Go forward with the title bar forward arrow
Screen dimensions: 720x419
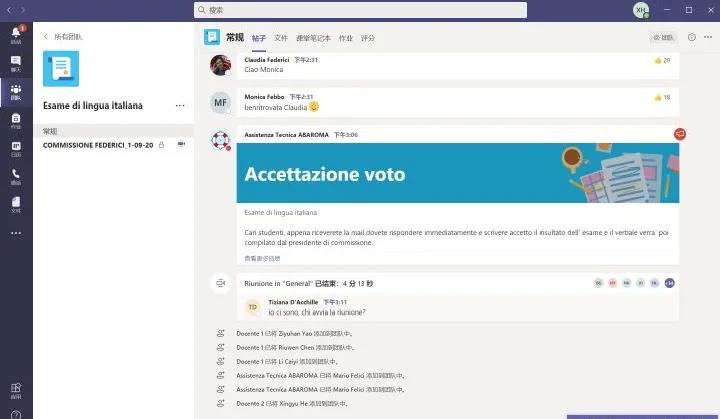point(23,10)
